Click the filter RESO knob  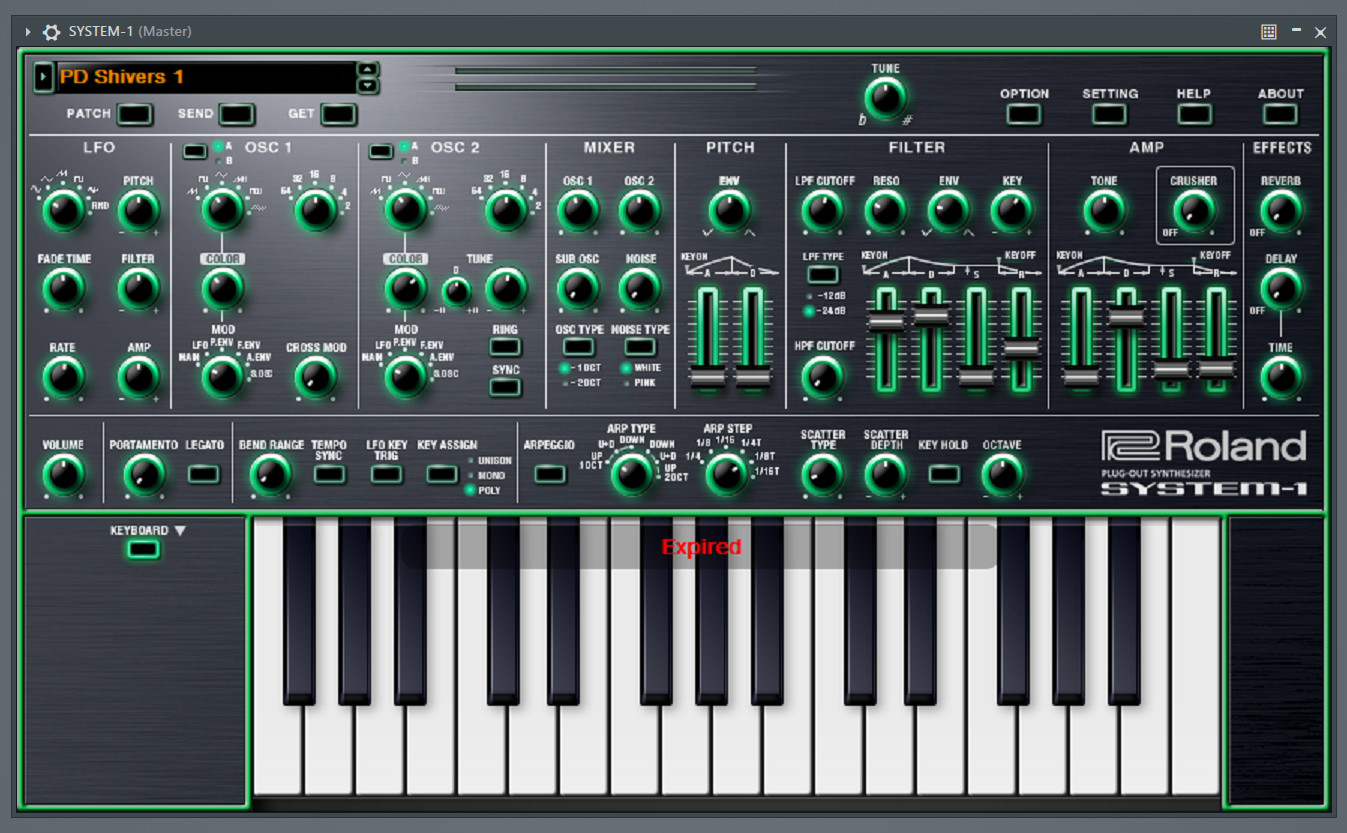click(x=885, y=211)
